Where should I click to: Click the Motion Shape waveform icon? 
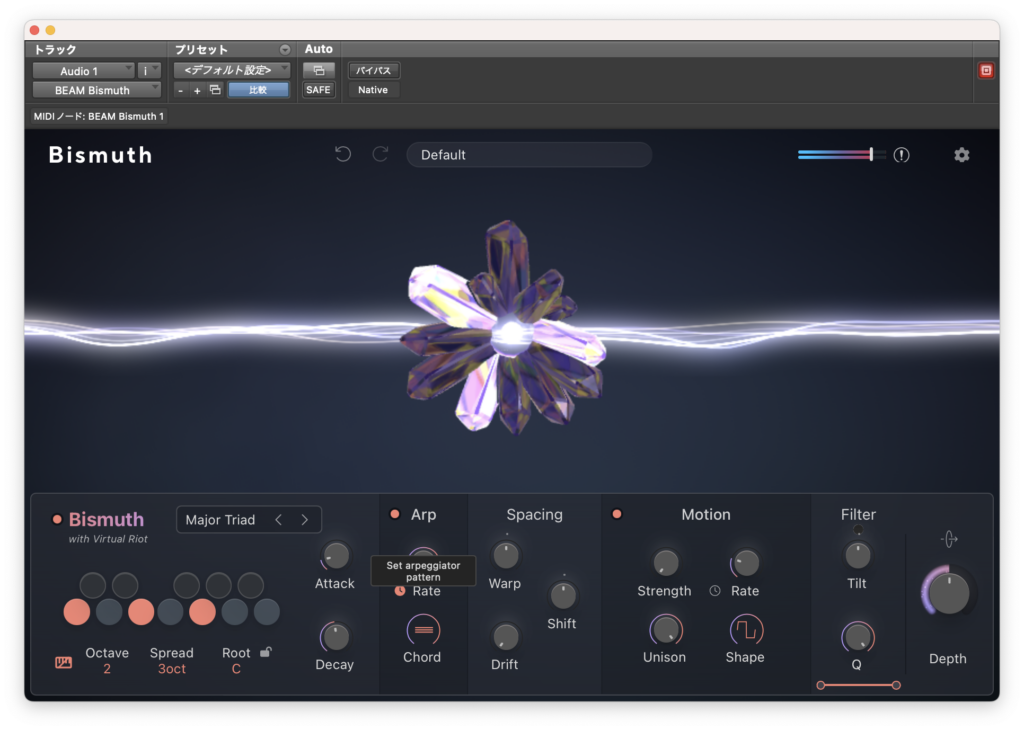click(746, 630)
